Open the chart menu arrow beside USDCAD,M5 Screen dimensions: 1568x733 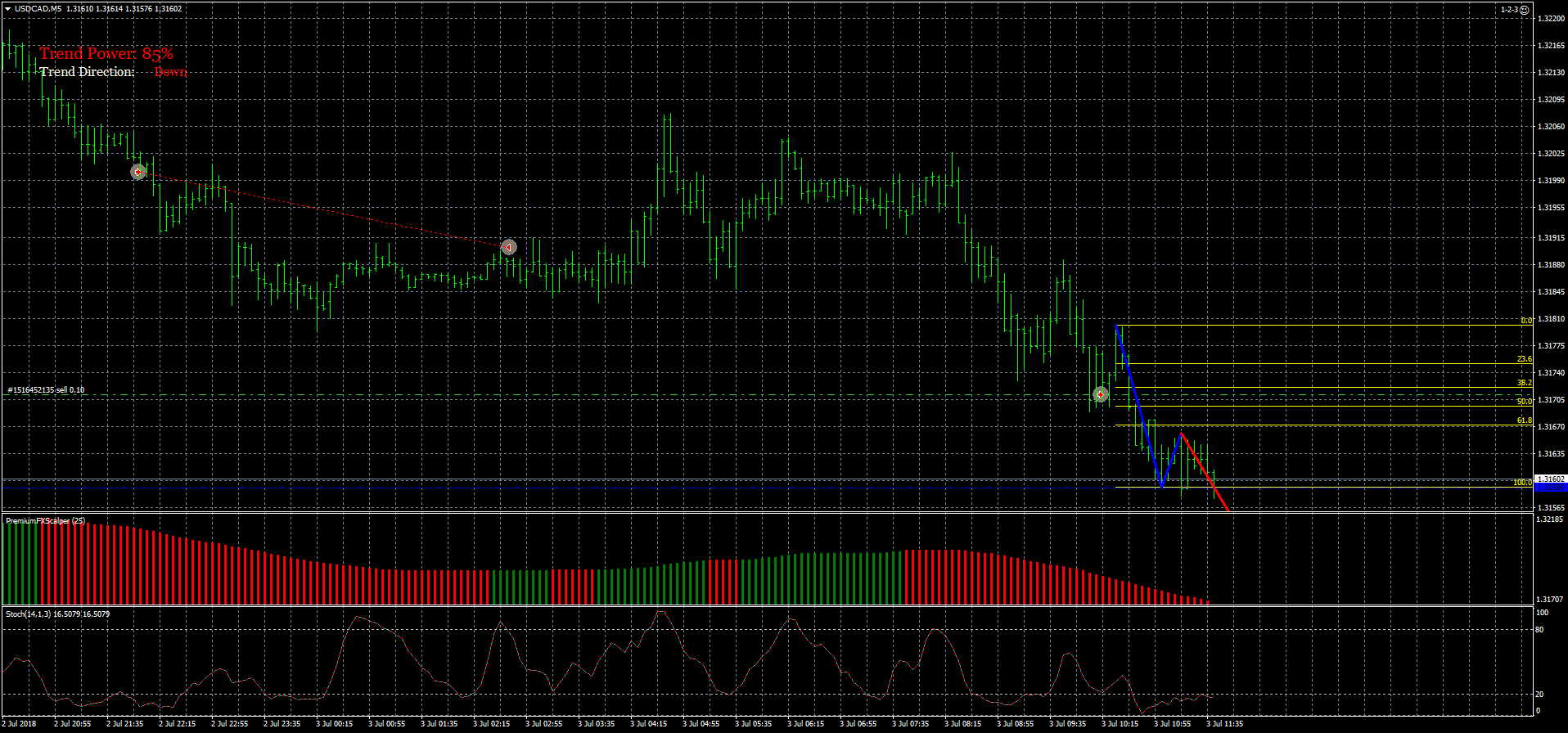tap(7, 9)
